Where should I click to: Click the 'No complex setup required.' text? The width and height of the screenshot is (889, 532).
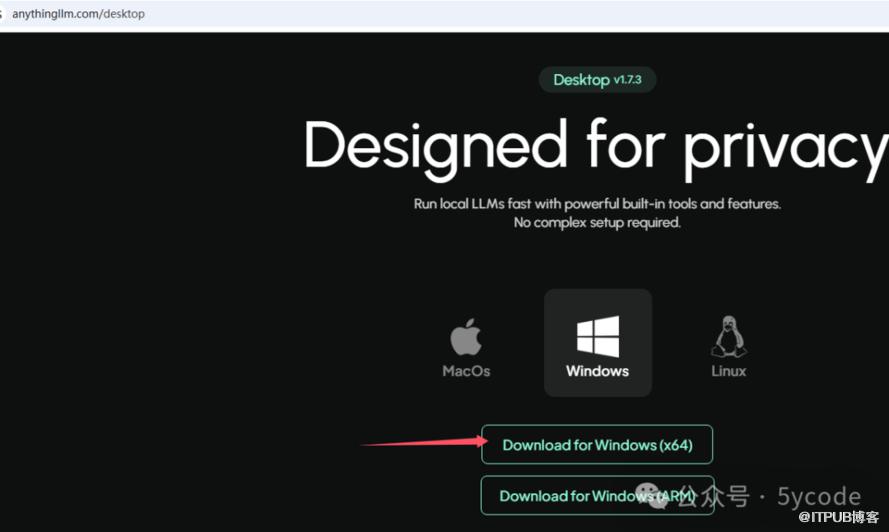pos(597,222)
